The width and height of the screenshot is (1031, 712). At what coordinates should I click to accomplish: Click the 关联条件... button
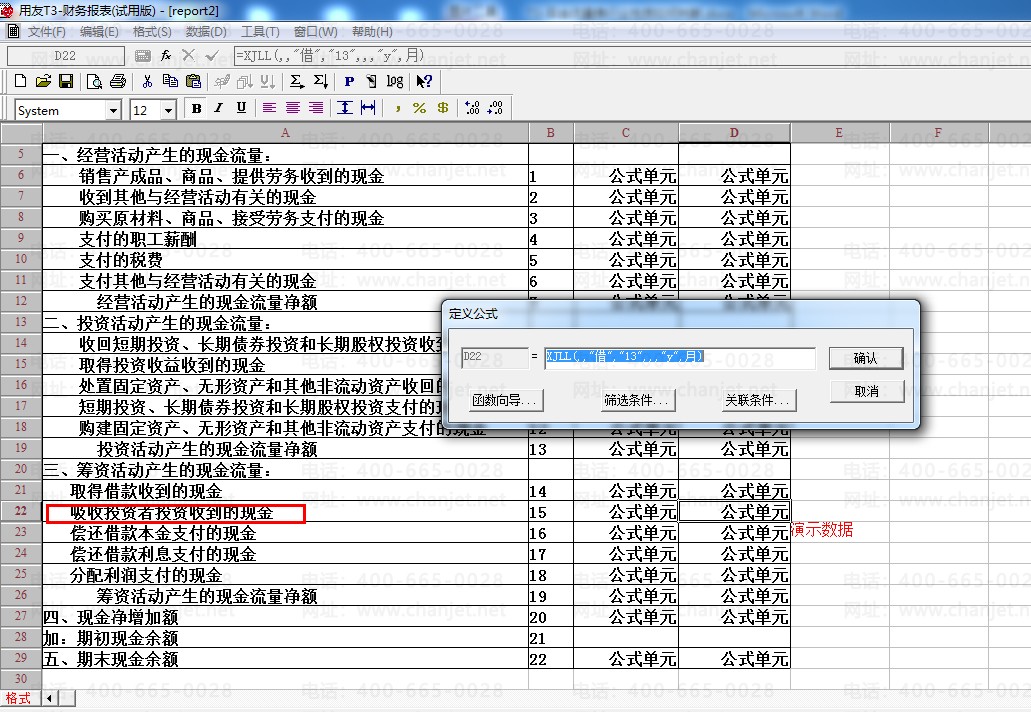[757, 400]
